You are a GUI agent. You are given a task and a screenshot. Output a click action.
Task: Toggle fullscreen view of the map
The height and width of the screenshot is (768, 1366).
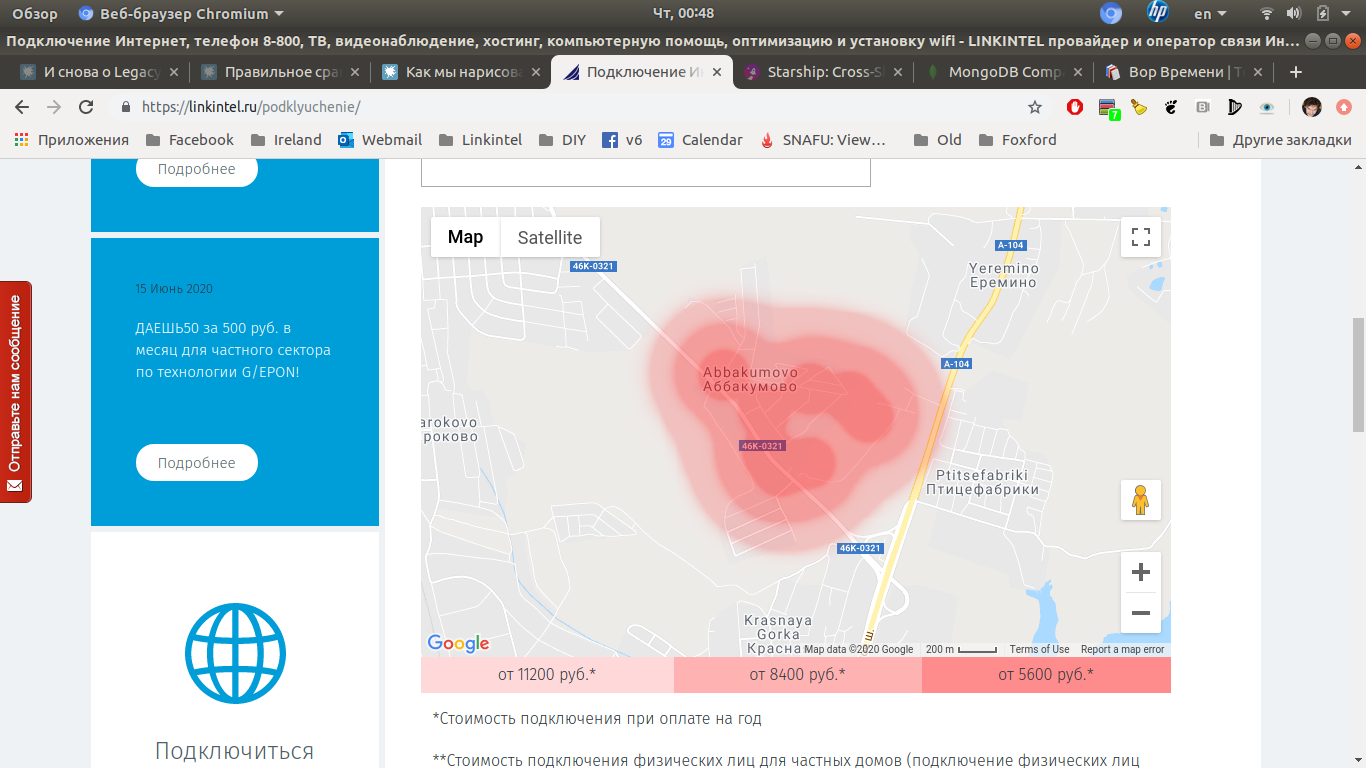tap(1141, 237)
